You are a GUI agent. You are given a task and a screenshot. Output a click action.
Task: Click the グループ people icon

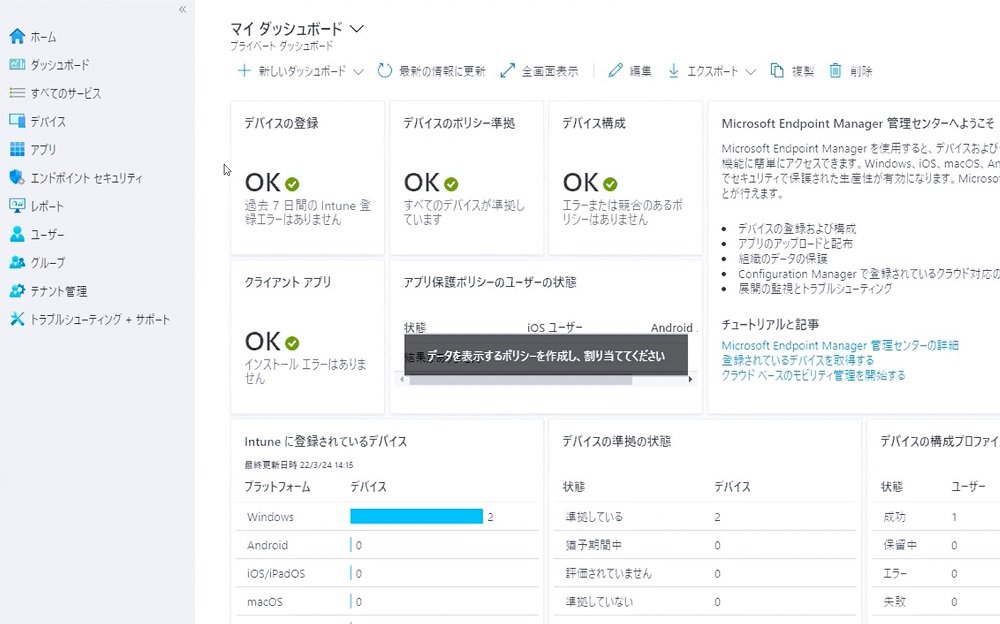(x=17, y=262)
